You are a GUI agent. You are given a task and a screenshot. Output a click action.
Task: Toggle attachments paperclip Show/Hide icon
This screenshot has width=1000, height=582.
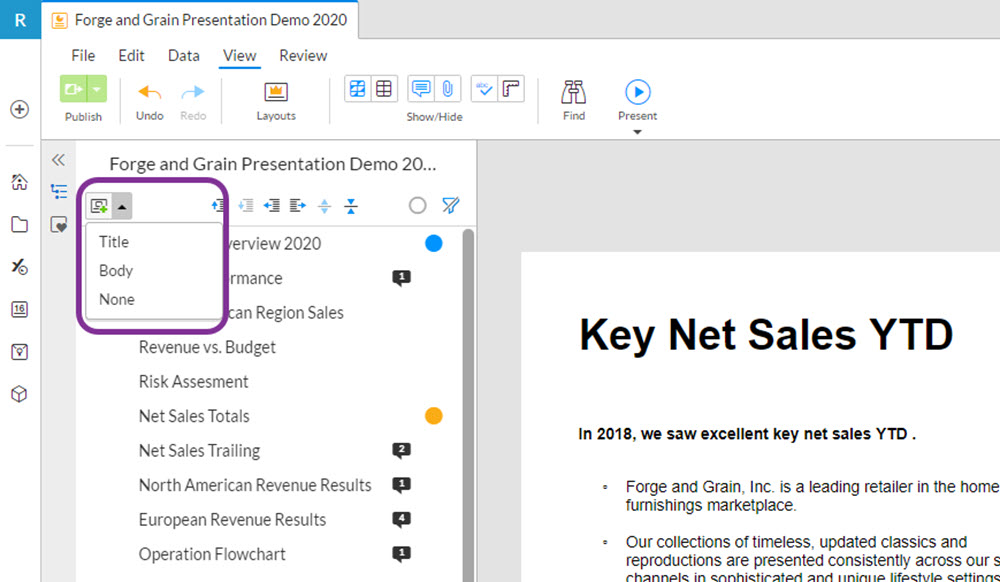(447, 89)
